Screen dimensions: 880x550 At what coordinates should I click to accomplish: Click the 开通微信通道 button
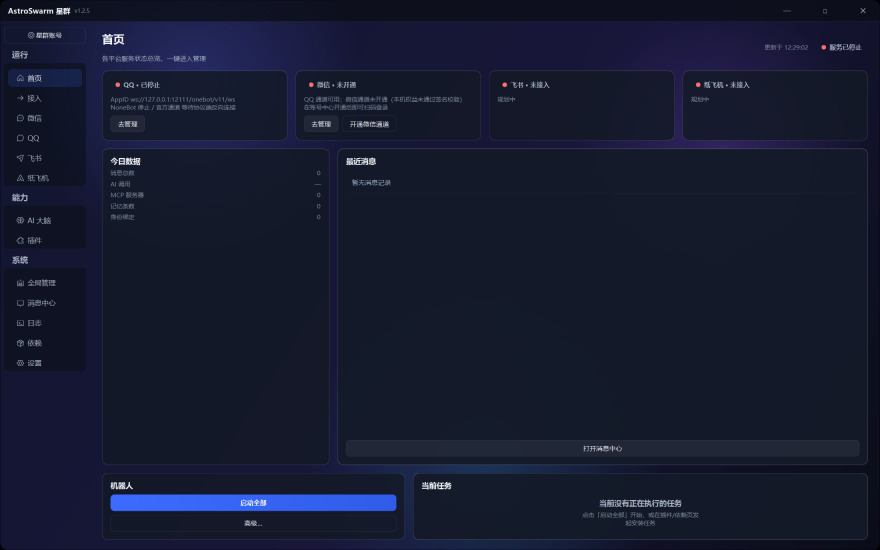click(369, 124)
